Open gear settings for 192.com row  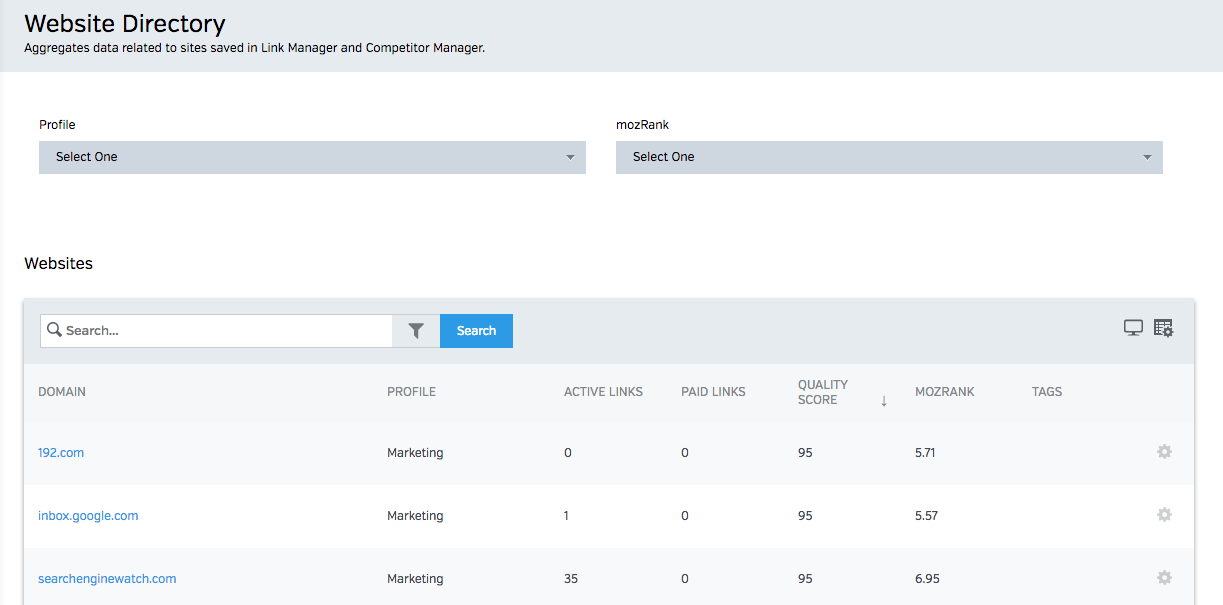1164,452
